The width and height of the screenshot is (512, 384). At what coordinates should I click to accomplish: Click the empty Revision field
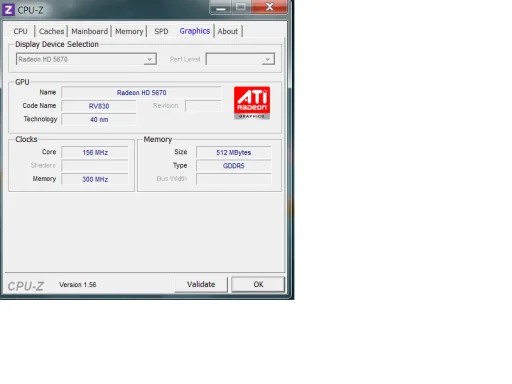tap(203, 106)
